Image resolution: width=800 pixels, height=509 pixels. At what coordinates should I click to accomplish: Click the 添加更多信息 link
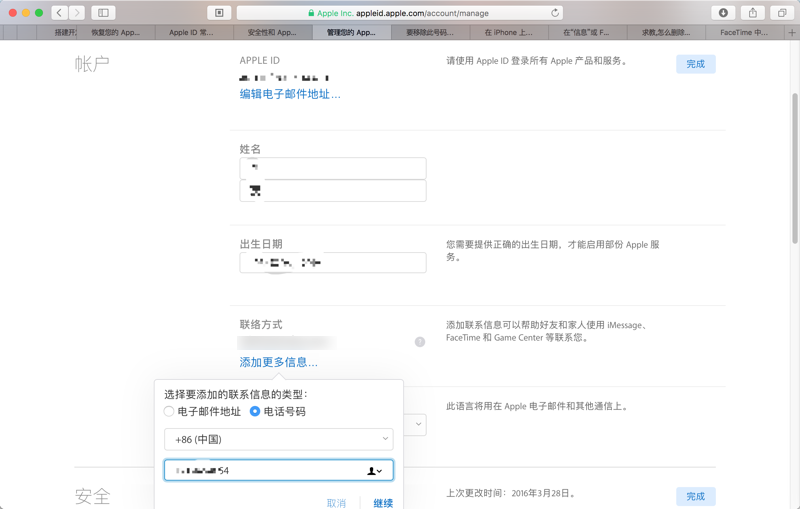(x=279, y=362)
